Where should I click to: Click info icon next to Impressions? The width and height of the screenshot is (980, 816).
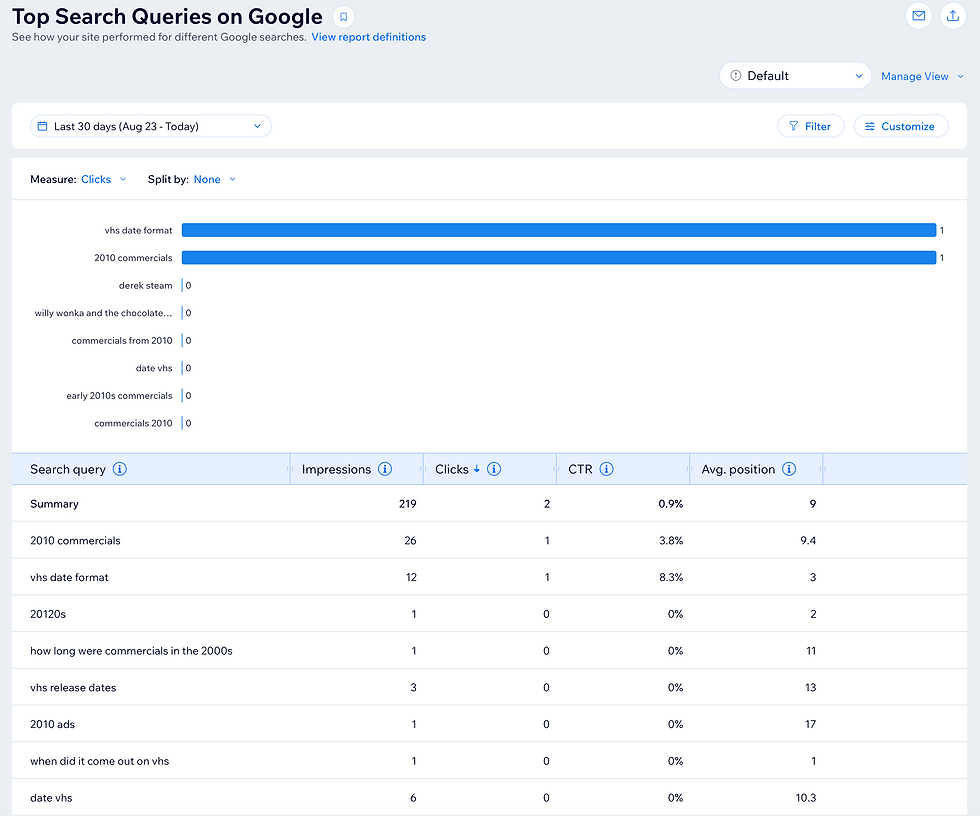385,469
